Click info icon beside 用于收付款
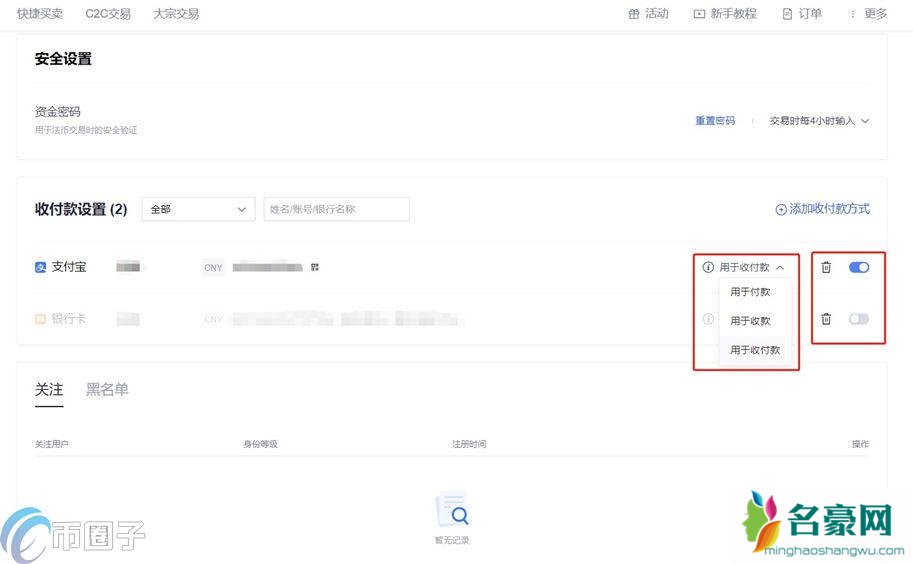This screenshot has height=564, width=913. tap(708, 267)
